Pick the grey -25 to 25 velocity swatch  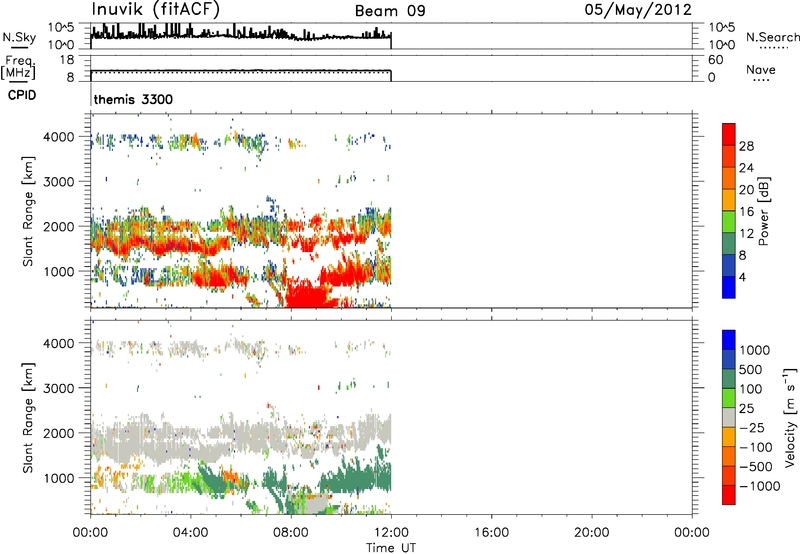729,417
